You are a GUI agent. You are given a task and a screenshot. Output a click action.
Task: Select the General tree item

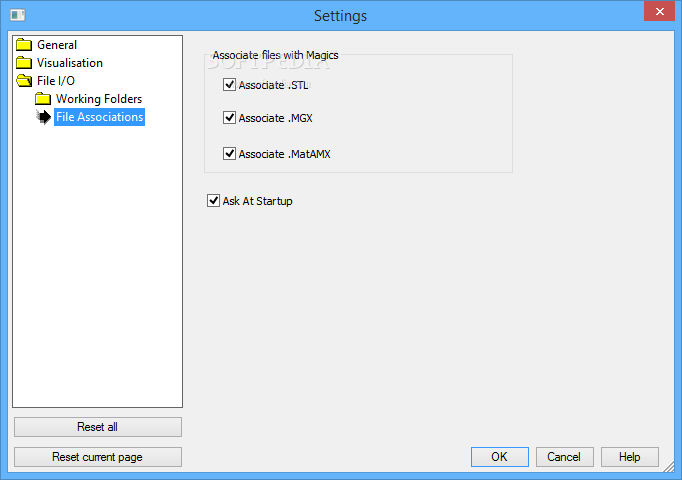tap(57, 45)
